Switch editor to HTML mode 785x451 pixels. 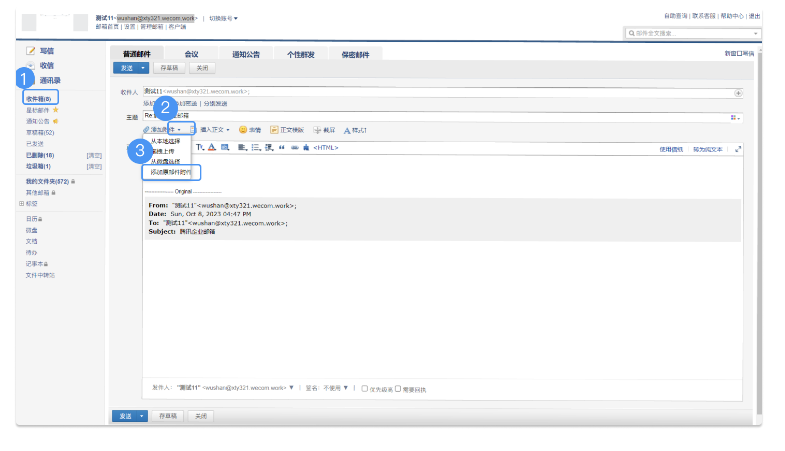(x=326, y=148)
